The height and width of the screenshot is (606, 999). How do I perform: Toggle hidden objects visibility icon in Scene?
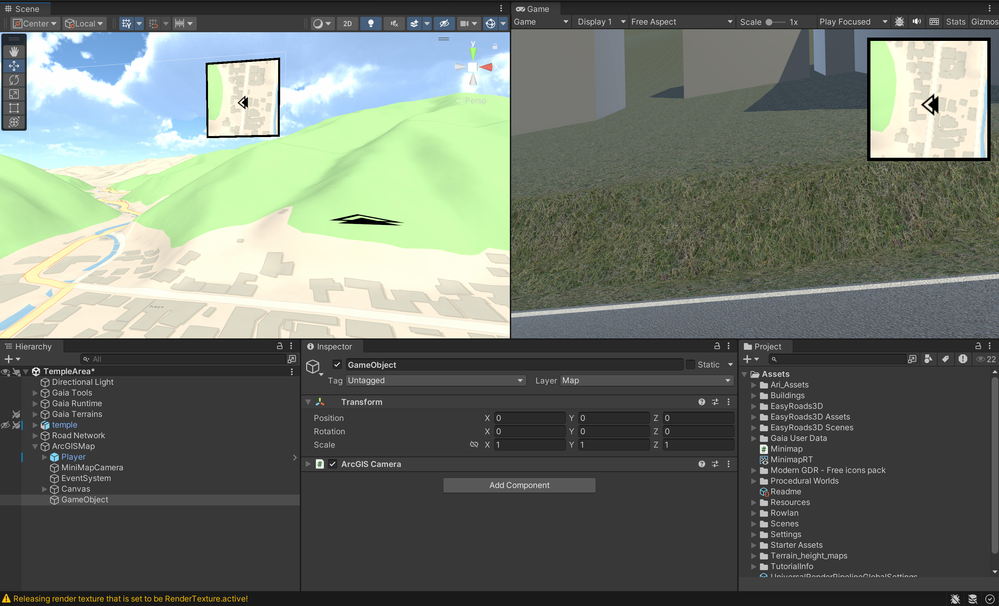(445, 24)
